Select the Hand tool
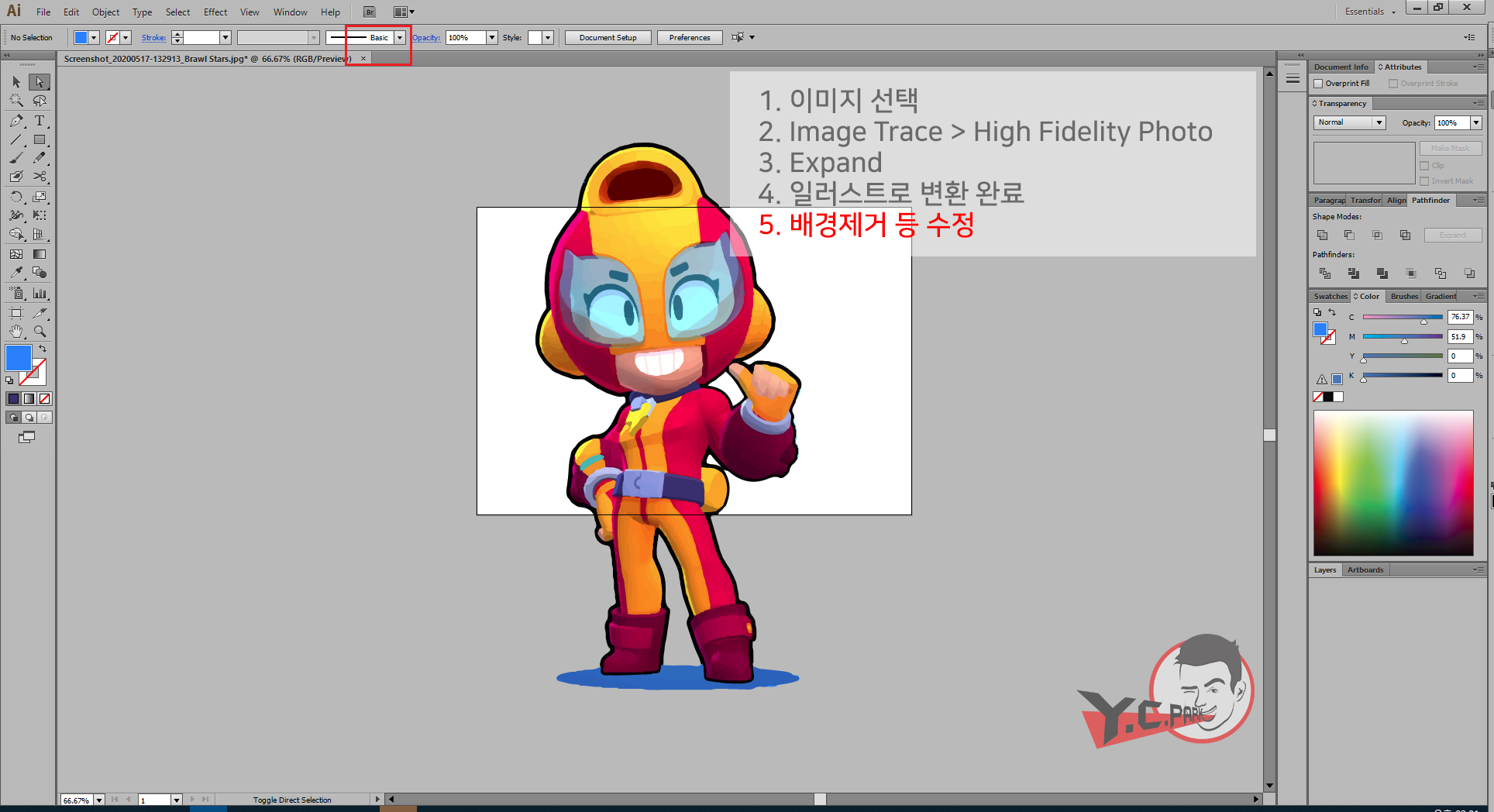 tap(16, 332)
